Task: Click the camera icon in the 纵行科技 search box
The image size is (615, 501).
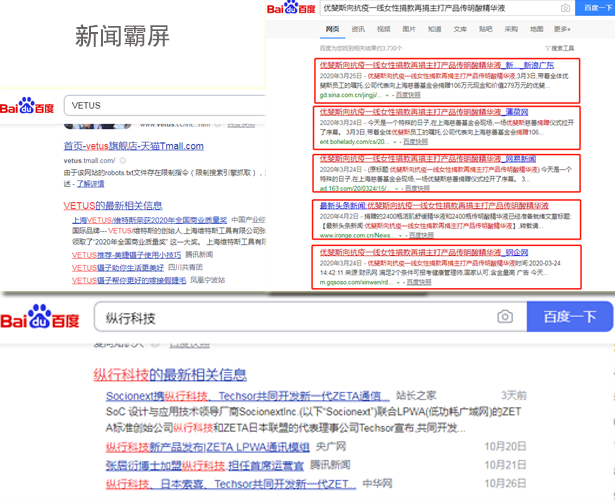Action: (x=506, y=317)
